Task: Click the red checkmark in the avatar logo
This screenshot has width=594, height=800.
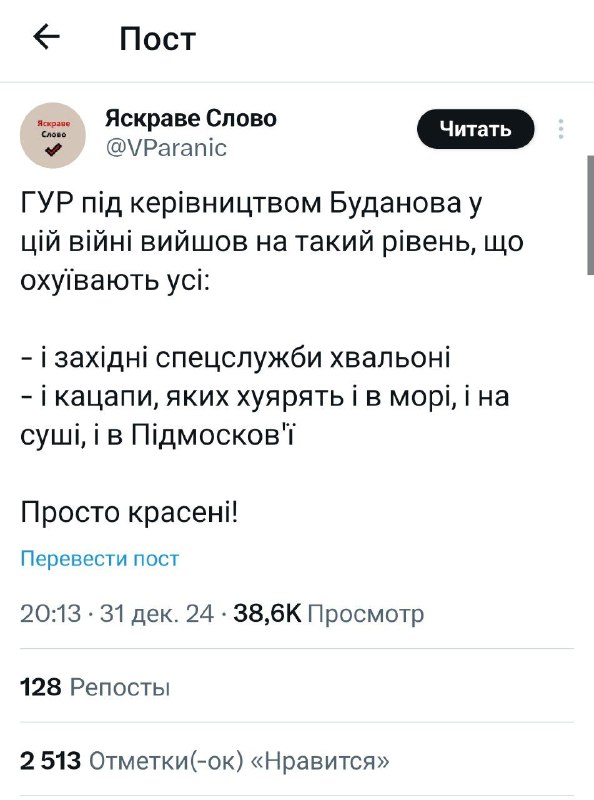Action: (54, 149)
